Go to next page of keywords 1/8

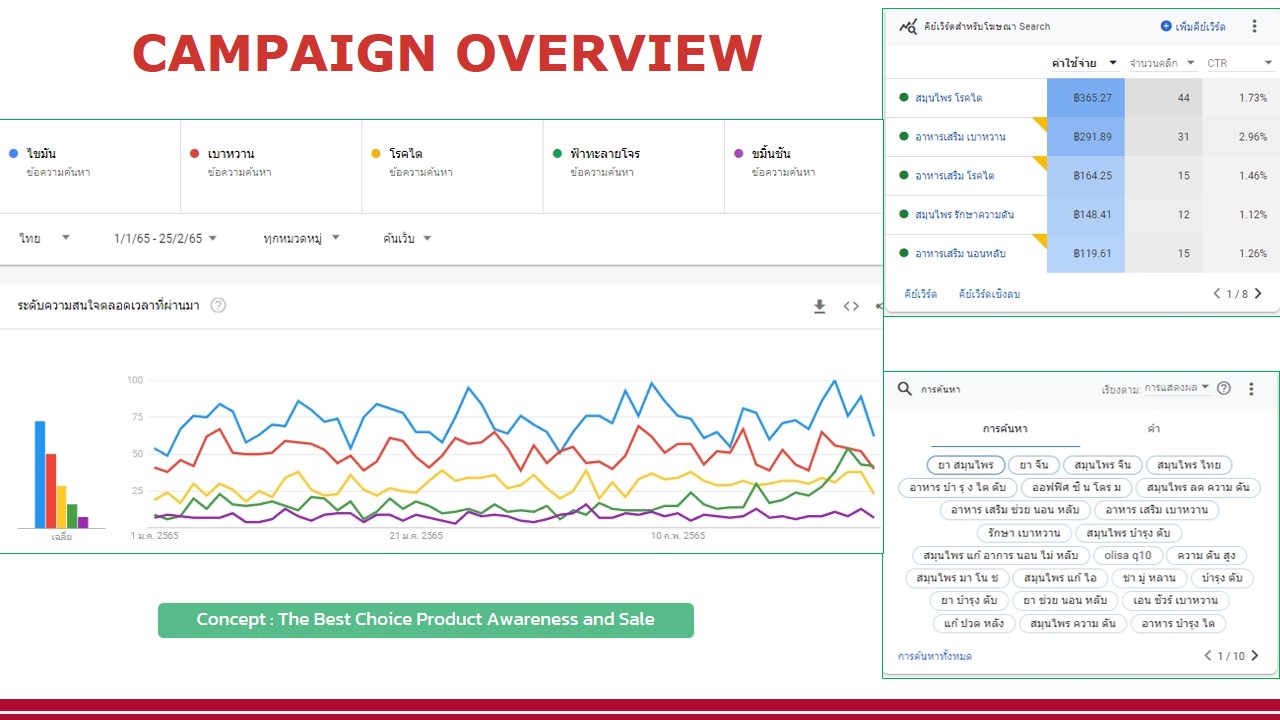(1258, 294)
